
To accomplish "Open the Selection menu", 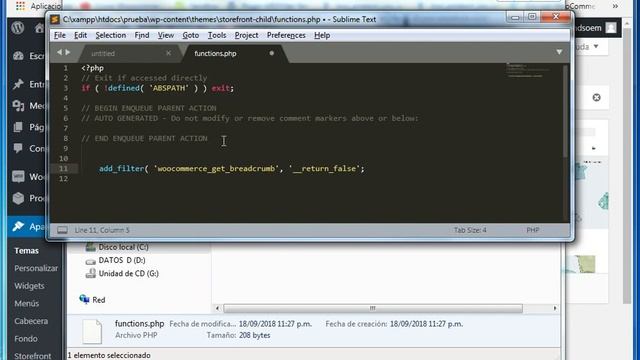I will (x=111, y=36).
